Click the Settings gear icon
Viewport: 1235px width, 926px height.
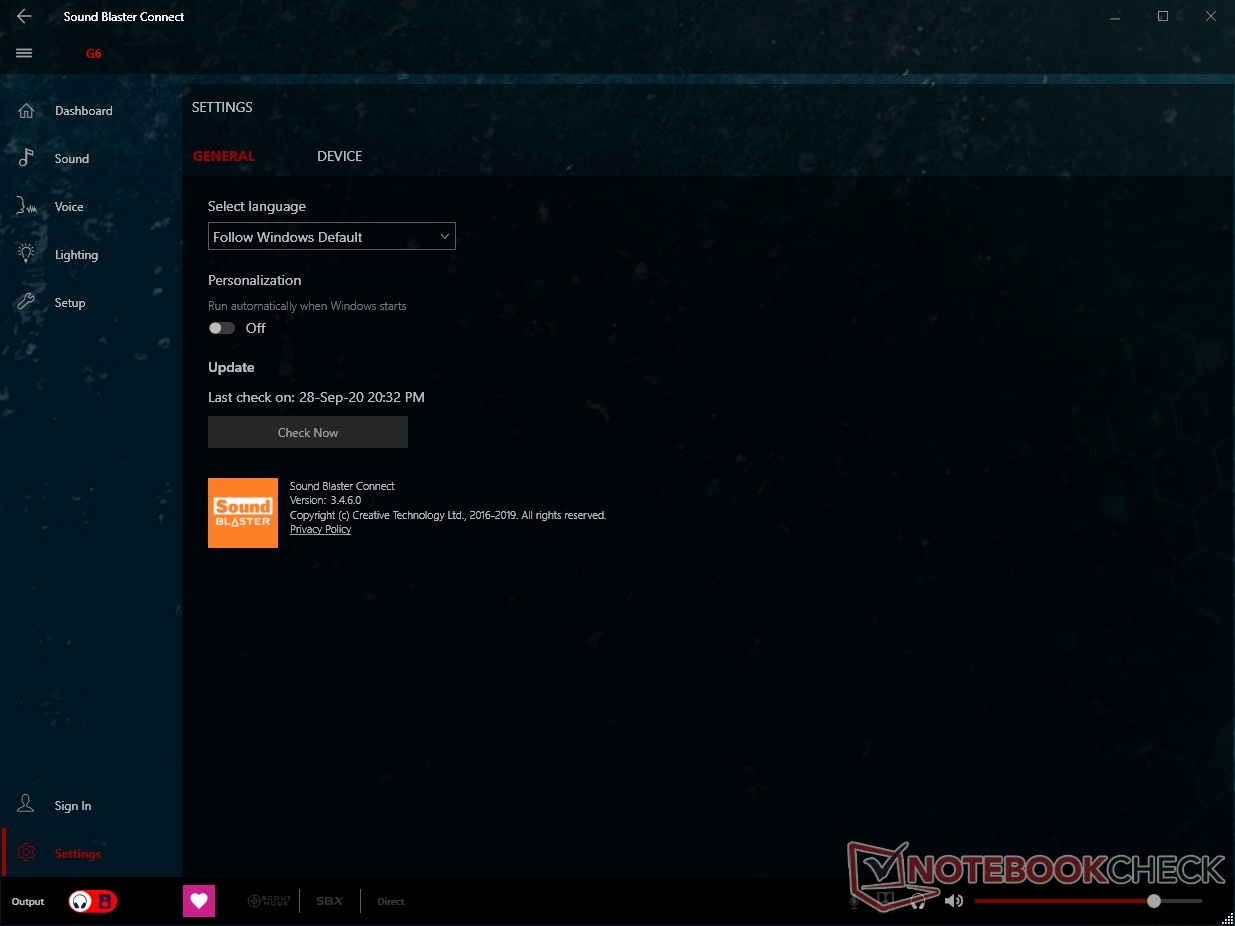click(x=27, y=853)
